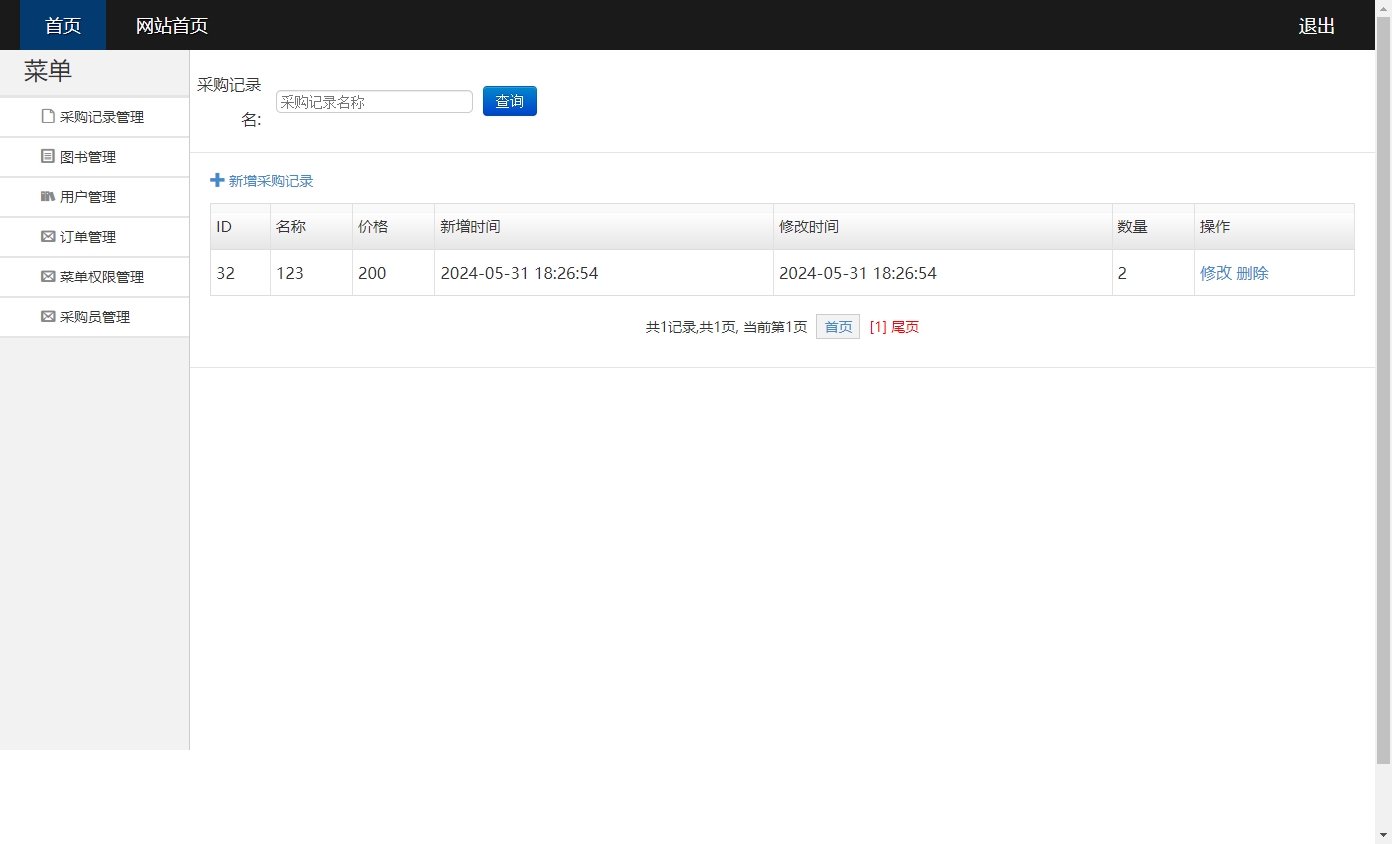Open the 网站首页 menu item

pyautogui.click(x=169, y=26)
